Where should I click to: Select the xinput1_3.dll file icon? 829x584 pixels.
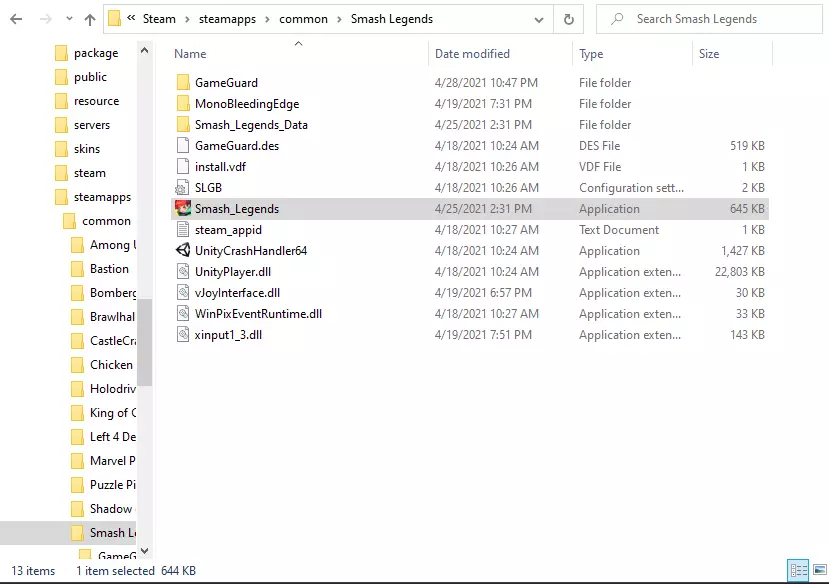[x=183, y=335]
